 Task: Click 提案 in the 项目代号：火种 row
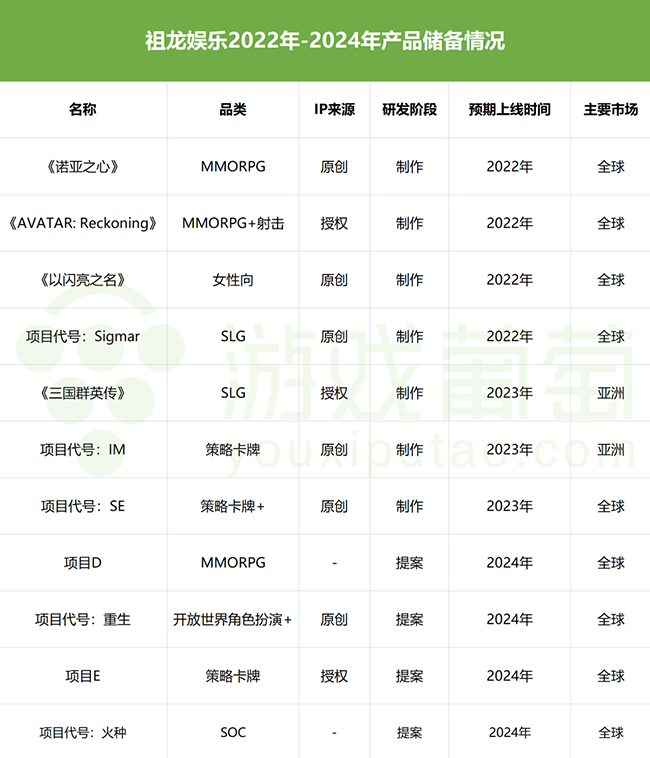pyautogui.click(x=409, y=732)
